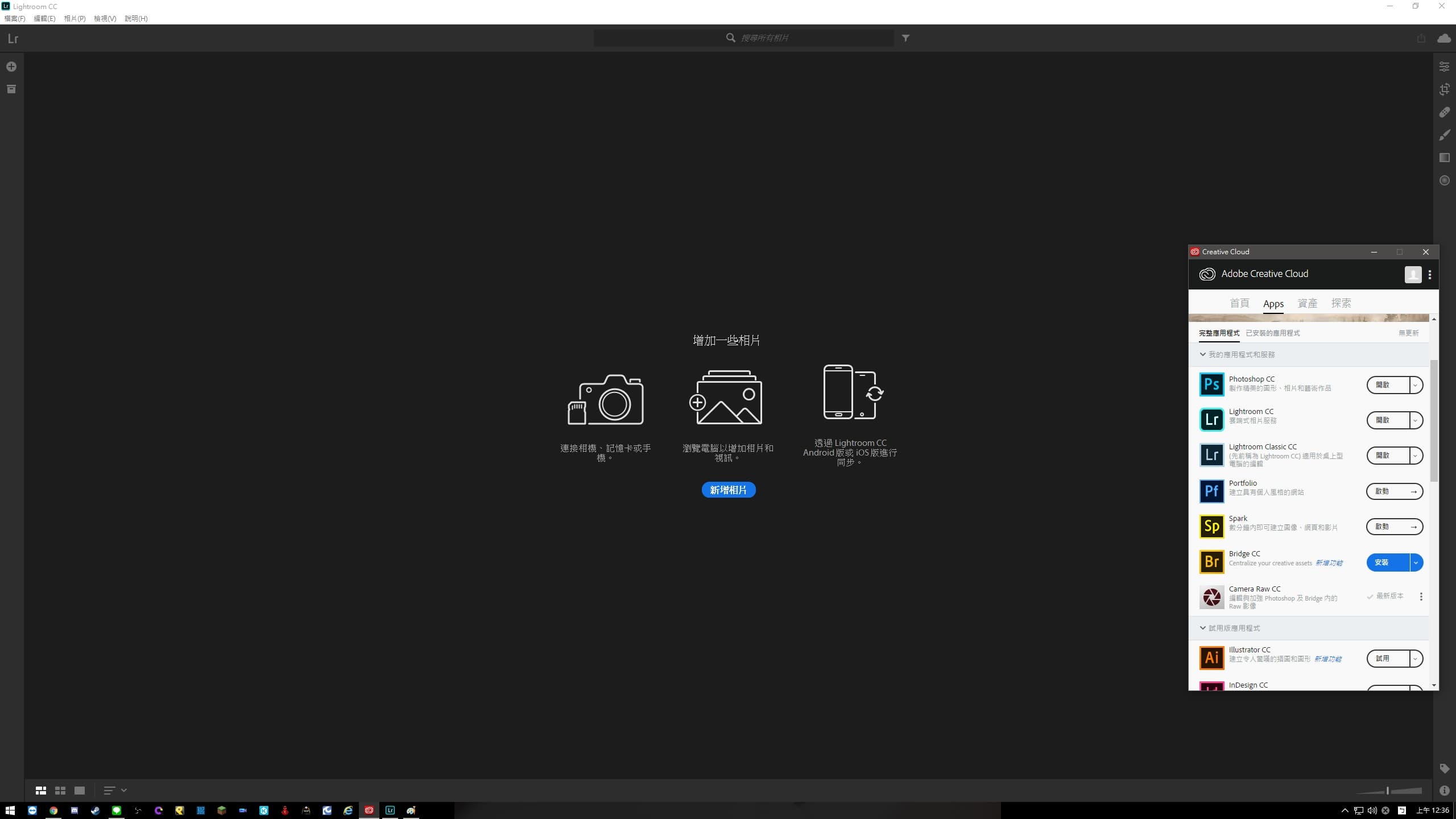Open Windows Start menu
1456x819 pixels.
coord(10,810)
